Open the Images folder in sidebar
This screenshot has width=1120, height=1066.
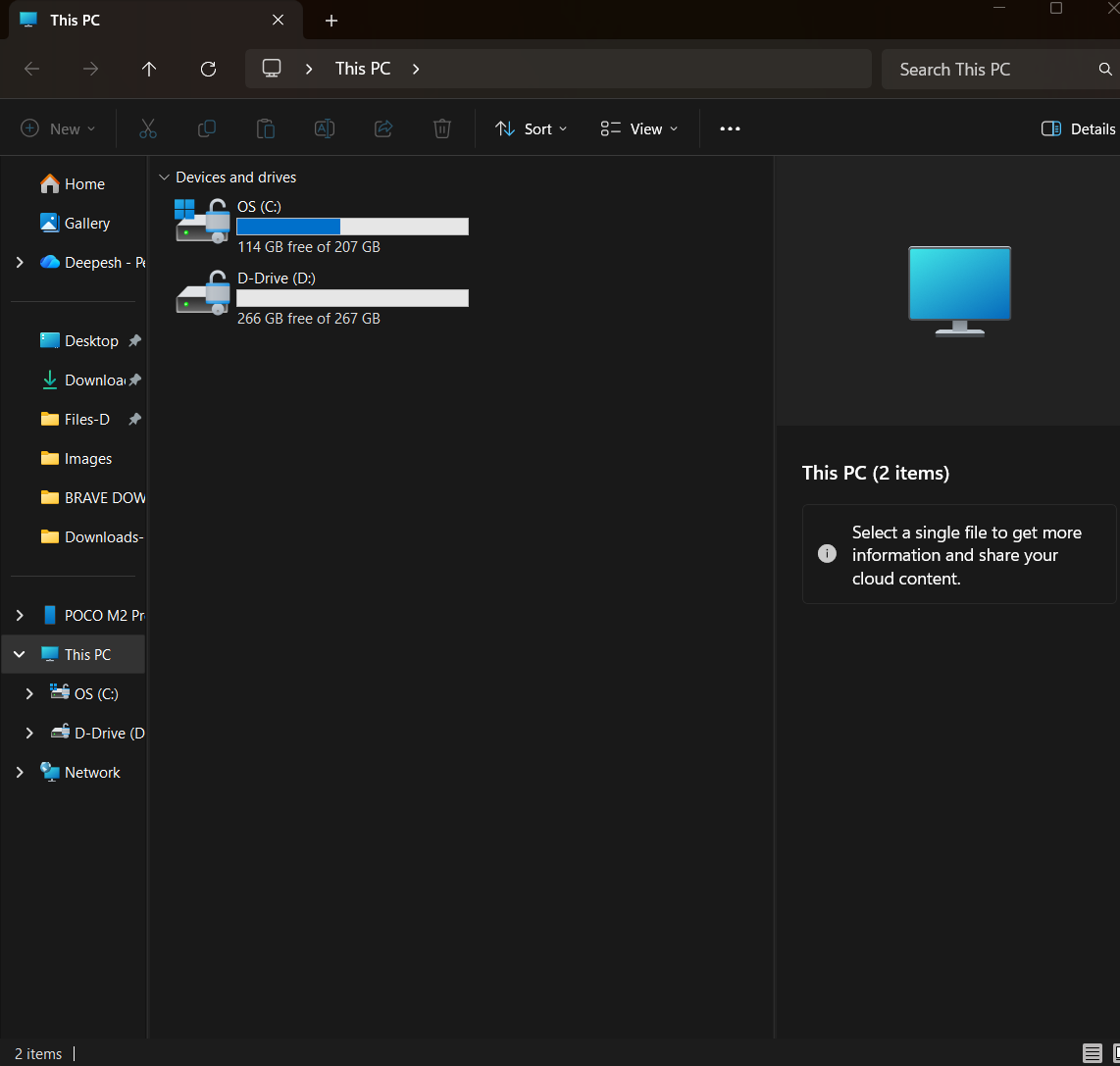76,459
